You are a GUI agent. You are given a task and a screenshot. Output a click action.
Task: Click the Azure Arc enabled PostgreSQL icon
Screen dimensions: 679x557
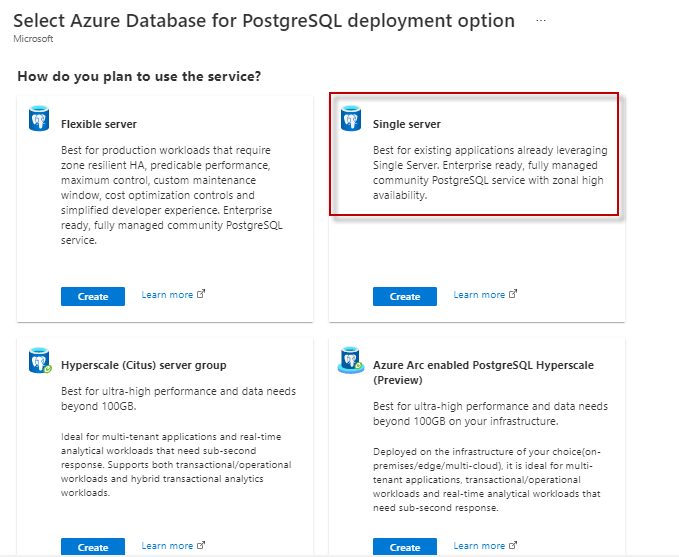tap(352, 360)
